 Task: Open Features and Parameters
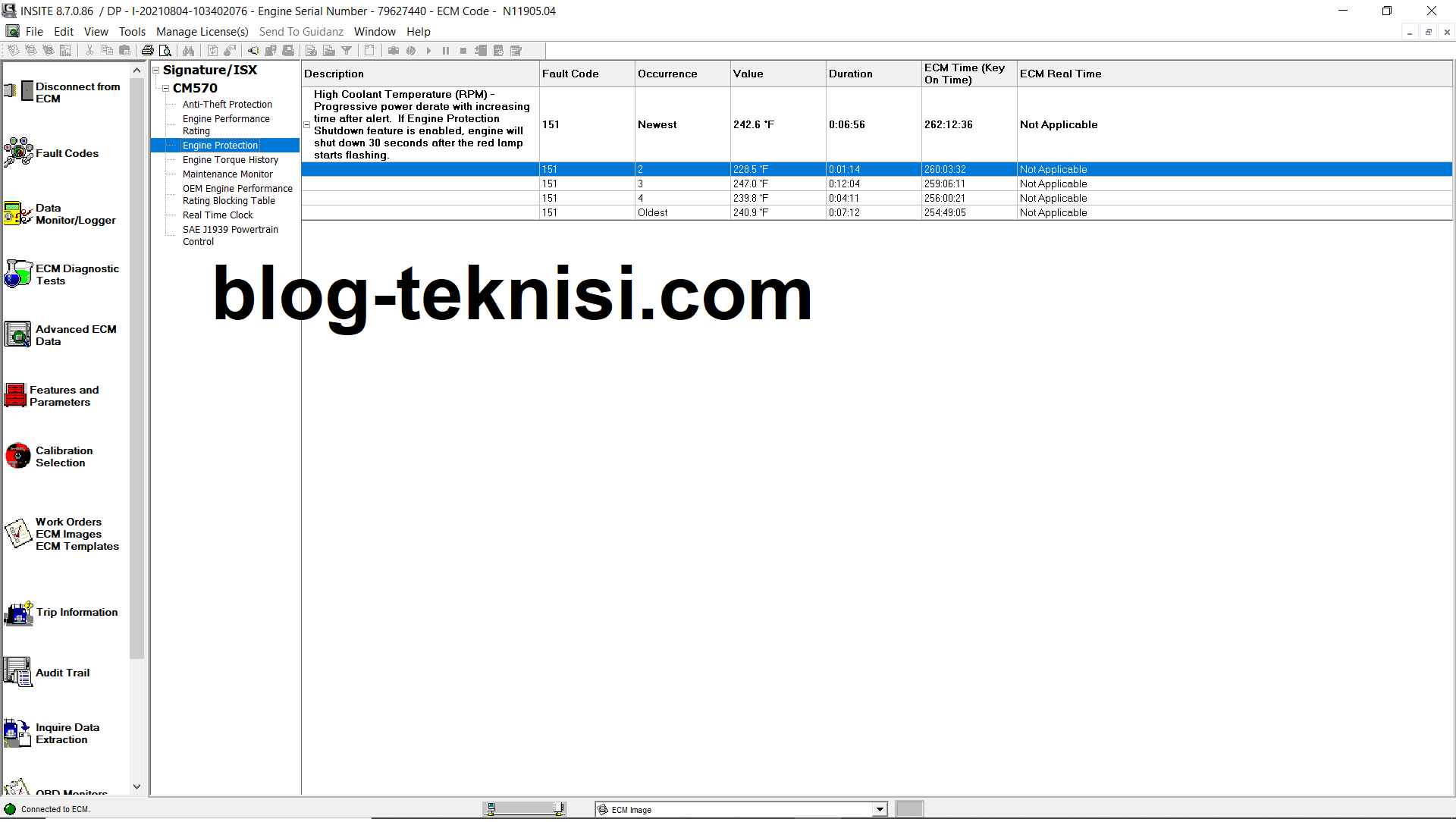pyautogui.click(x=17, y=394)
